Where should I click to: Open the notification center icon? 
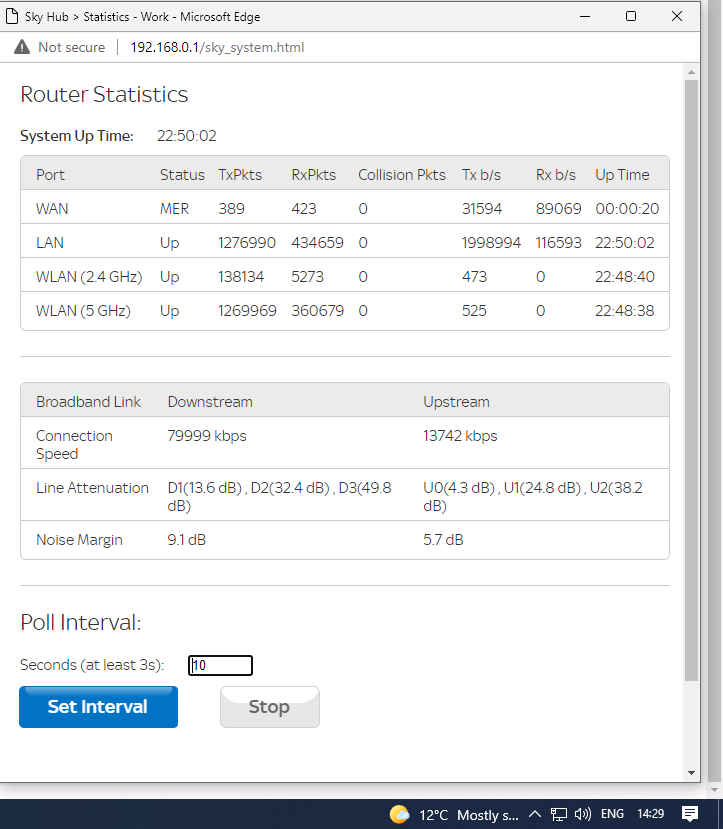tap(689, 814)
